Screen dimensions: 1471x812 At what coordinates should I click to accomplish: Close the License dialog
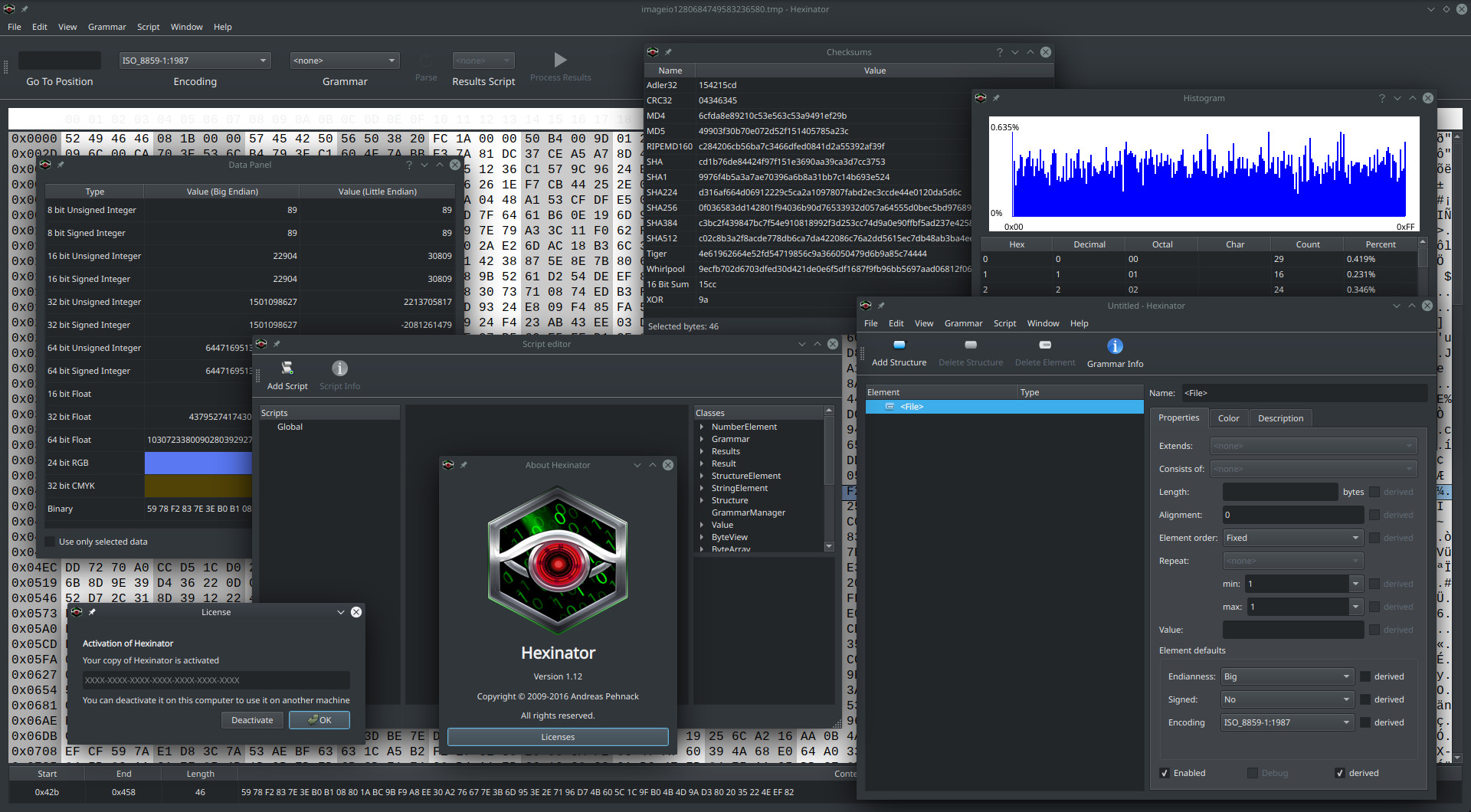tap(356, 612)
